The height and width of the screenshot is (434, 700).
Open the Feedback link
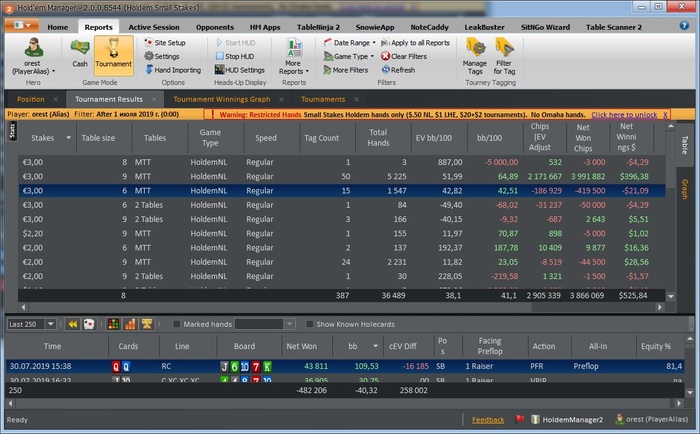point(488,420)
